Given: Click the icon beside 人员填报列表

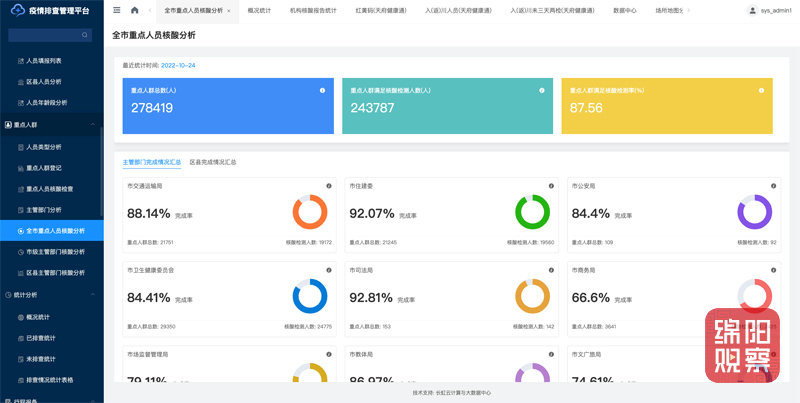Looking at the screenshot, I should click(21, 61).
